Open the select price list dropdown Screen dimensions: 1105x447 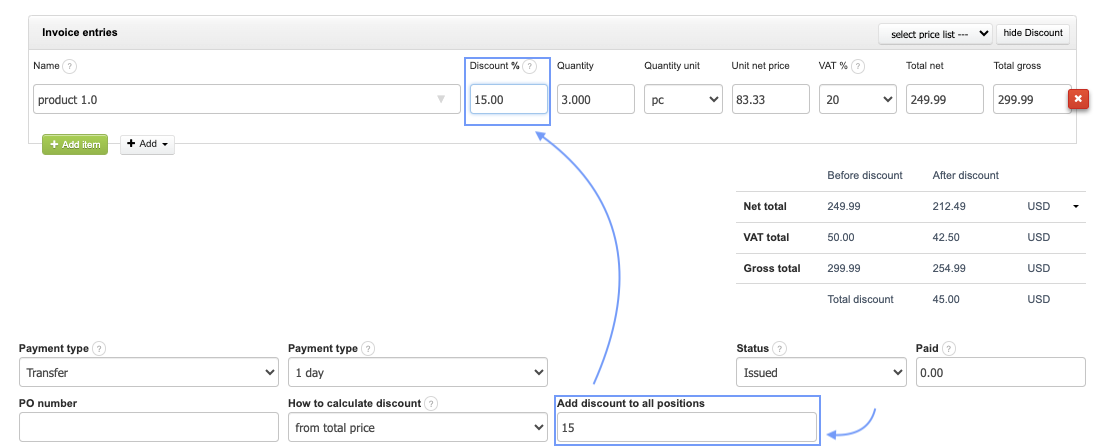tap(934, 34)
